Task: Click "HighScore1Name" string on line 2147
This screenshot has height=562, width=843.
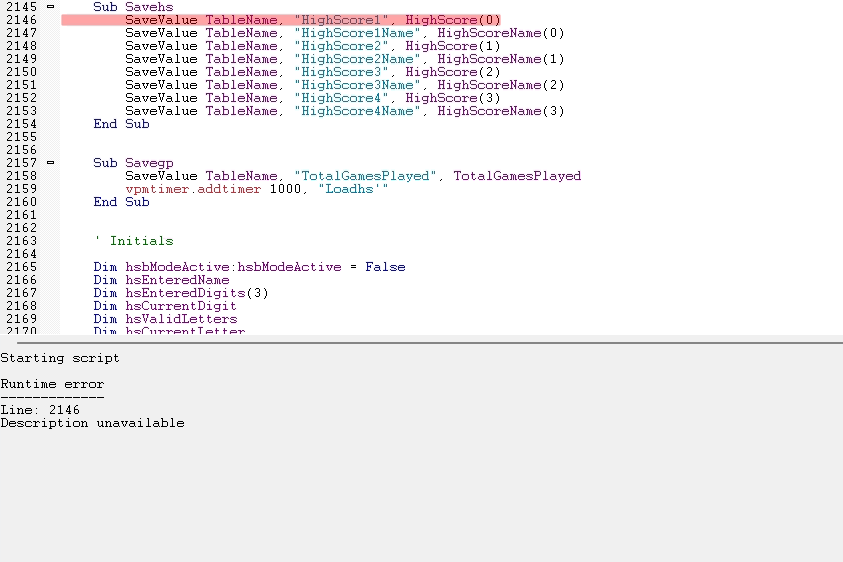Action: tap(357, 33)
